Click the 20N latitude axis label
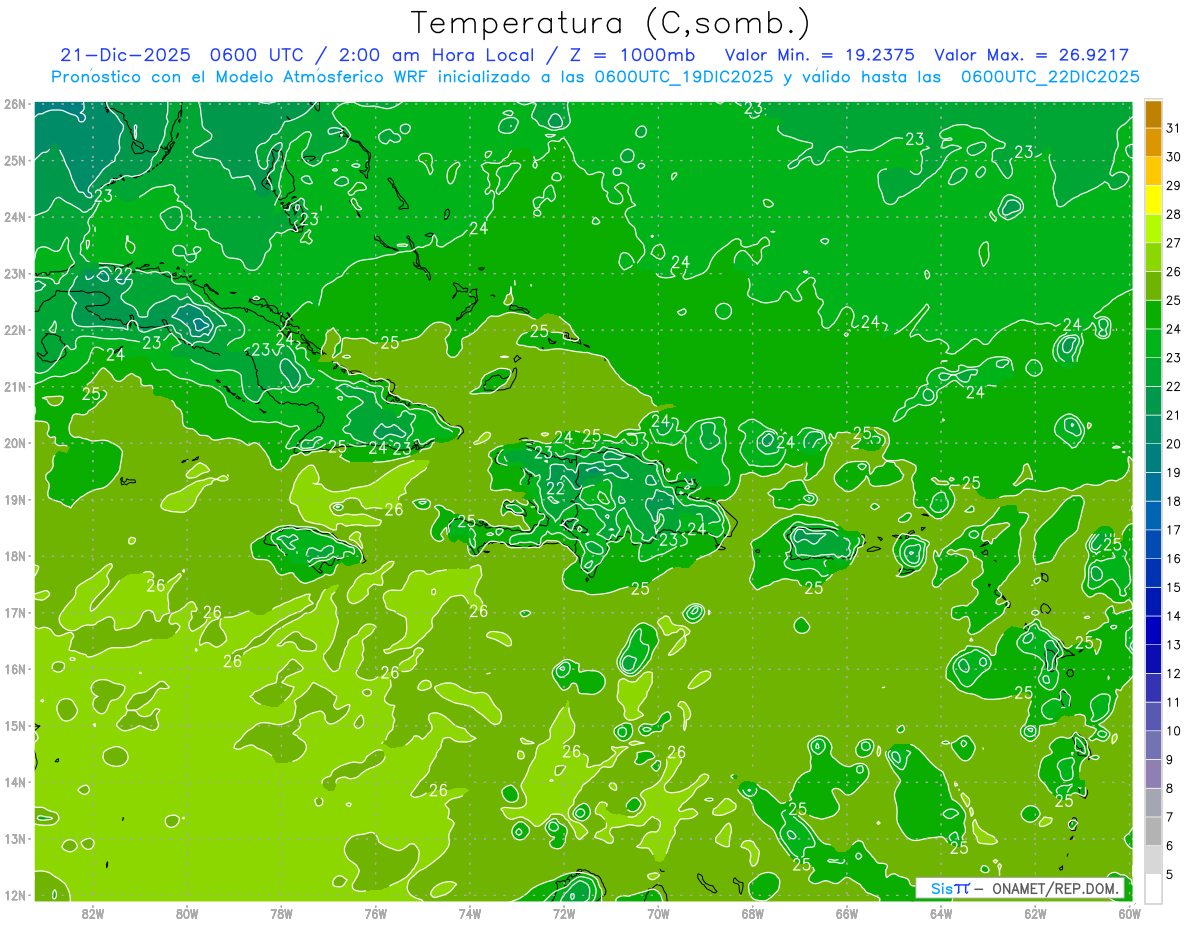 (x=14, y=443)
